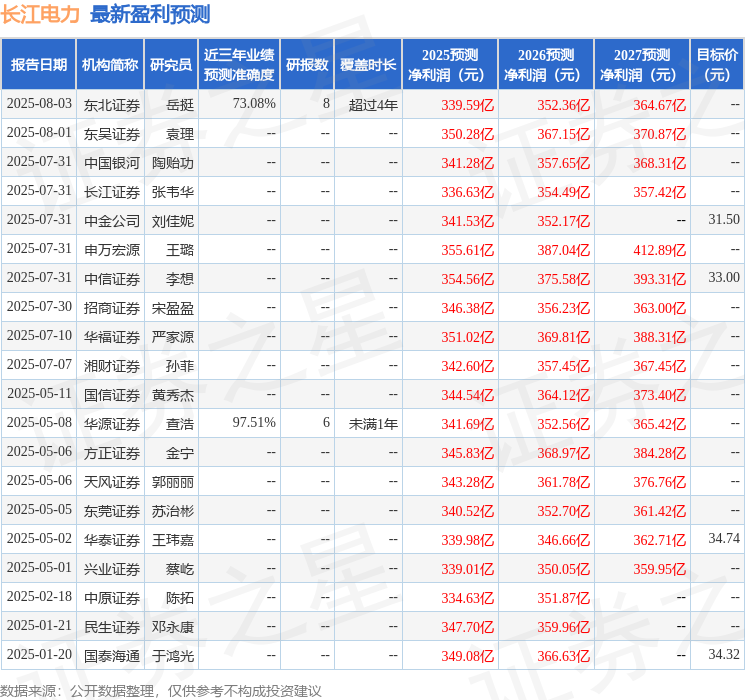Click the 民生证券 institution cell

(x=112, y=627)
